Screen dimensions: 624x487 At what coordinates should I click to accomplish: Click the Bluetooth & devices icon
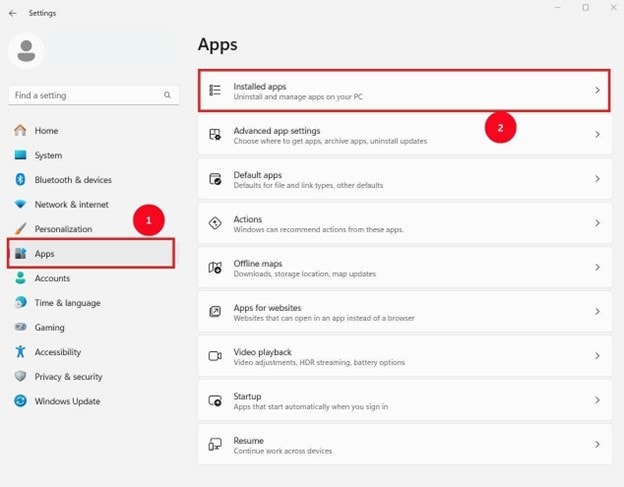(x=20, y=179)
